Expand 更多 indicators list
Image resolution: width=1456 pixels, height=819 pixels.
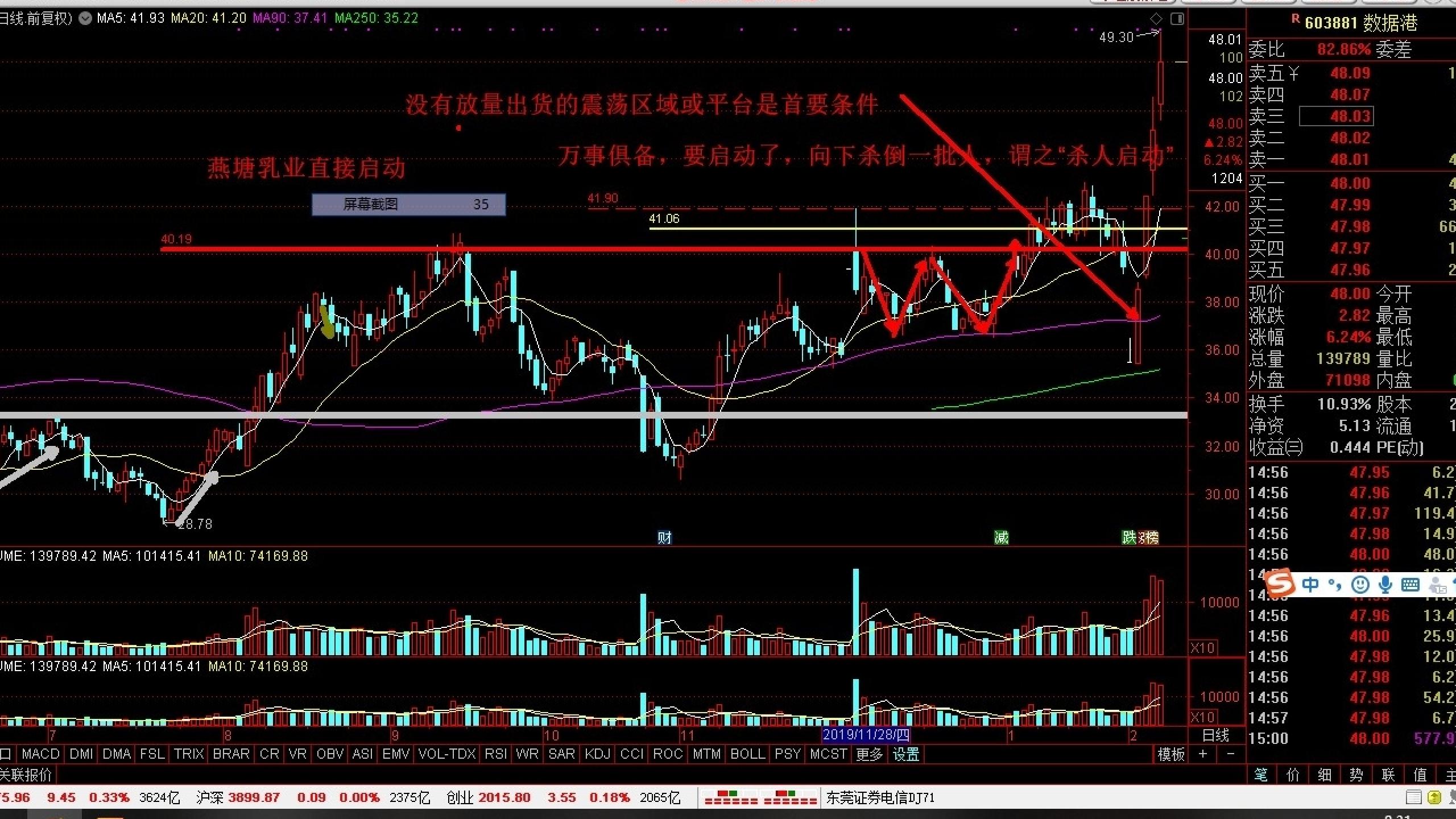tap(869, 754)
